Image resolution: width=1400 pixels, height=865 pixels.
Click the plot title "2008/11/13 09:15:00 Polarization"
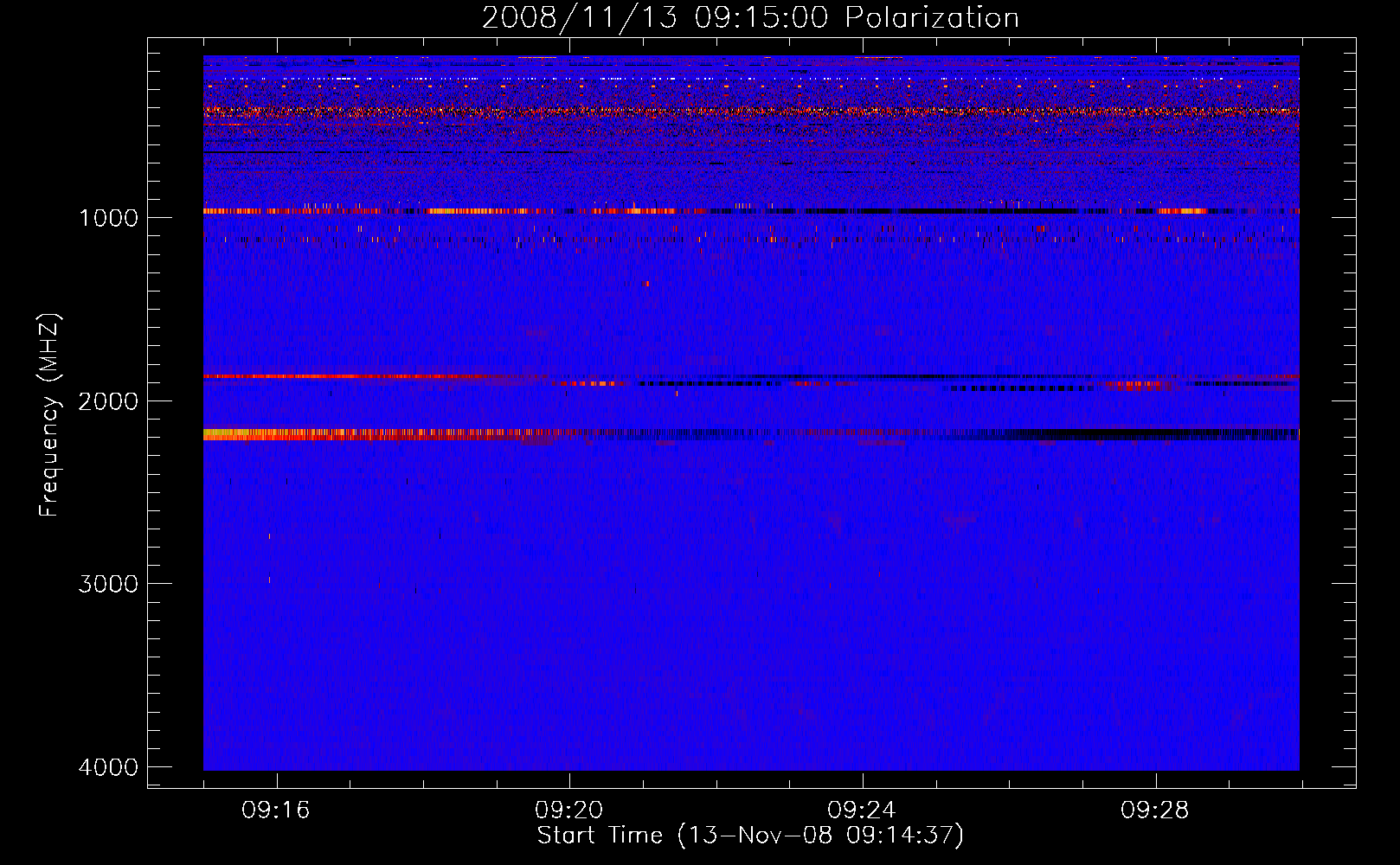coord(750,17)
